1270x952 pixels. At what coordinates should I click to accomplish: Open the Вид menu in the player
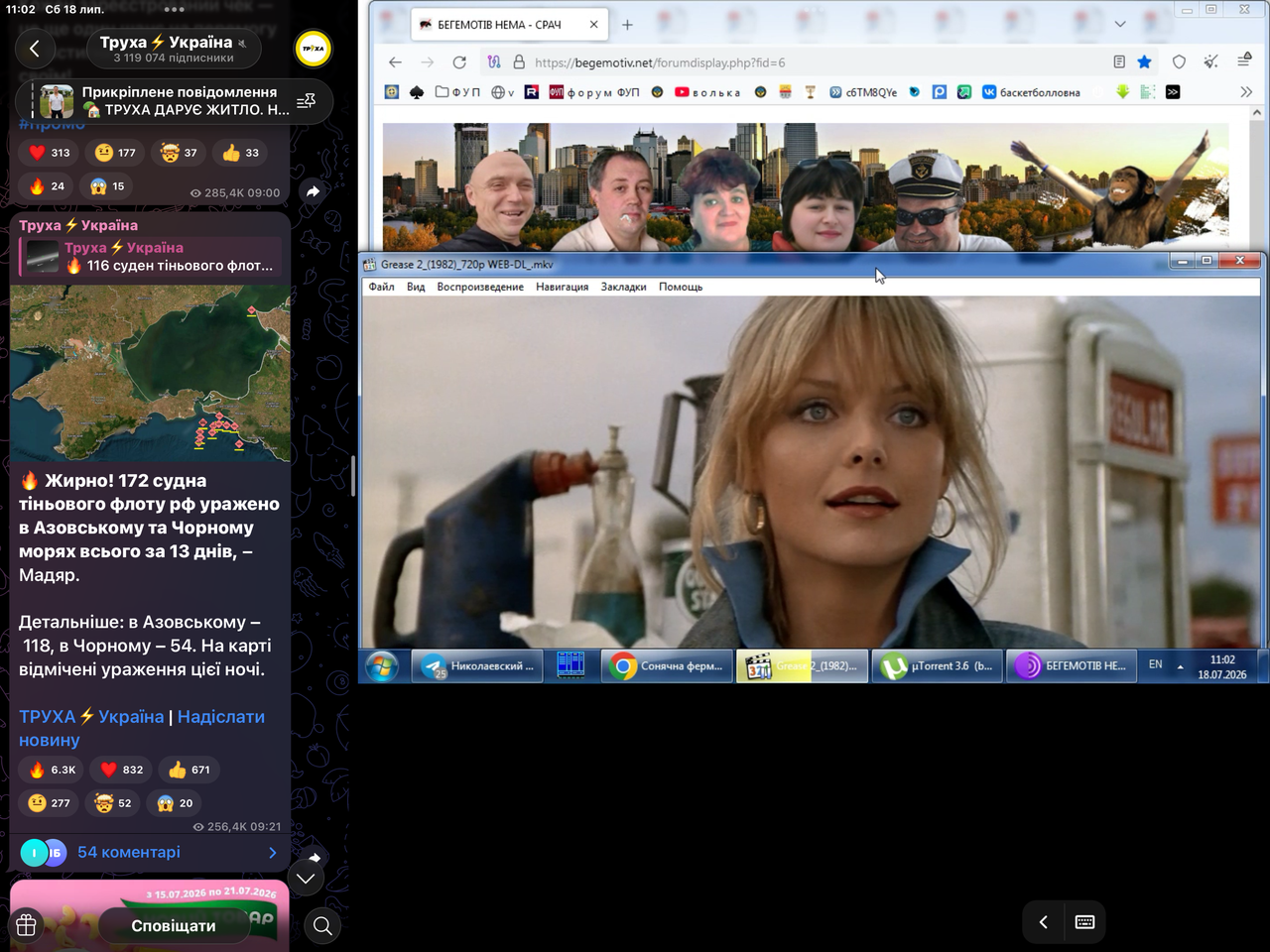(416, 287)
